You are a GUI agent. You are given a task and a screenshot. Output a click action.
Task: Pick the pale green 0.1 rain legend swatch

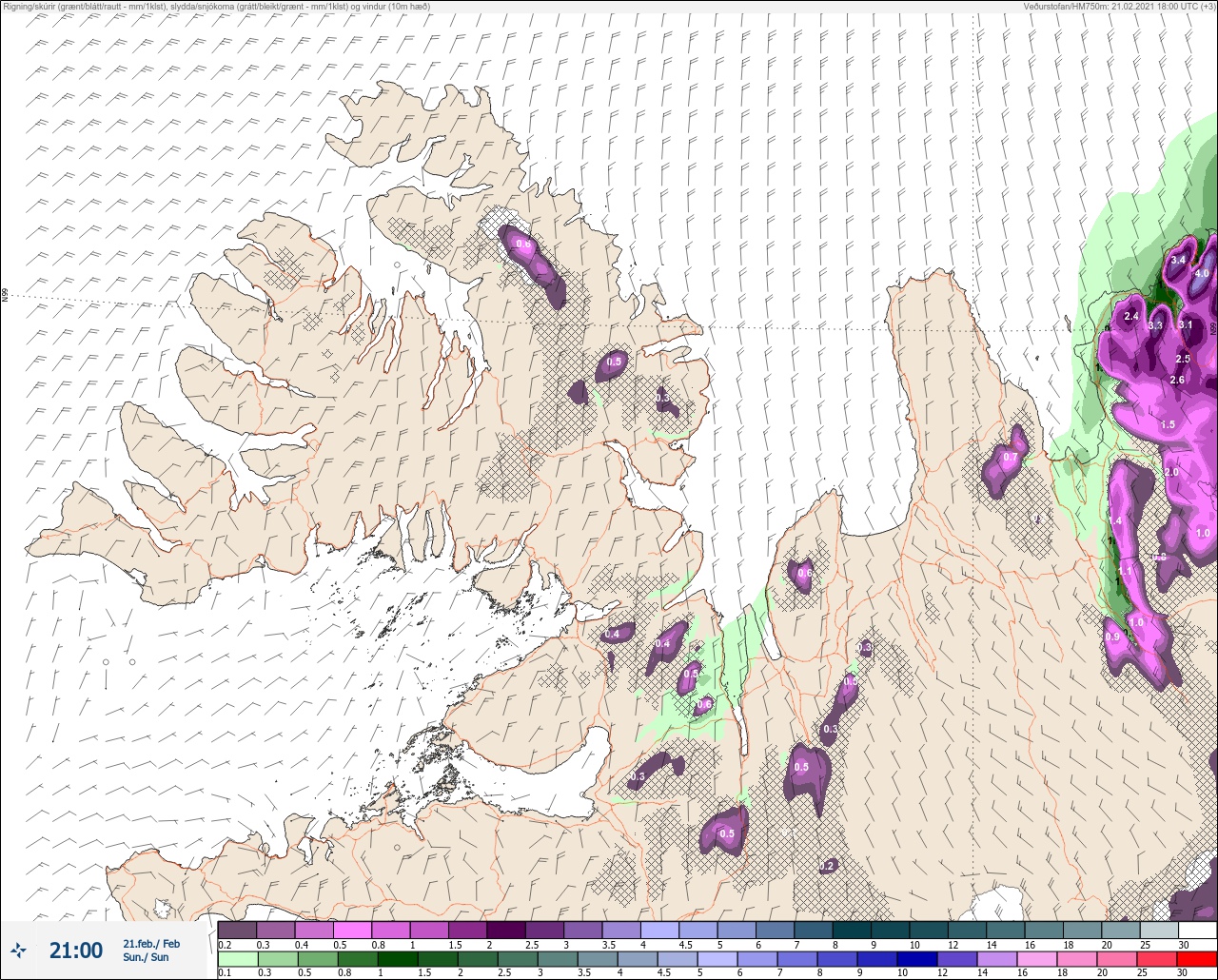[238, 959]
